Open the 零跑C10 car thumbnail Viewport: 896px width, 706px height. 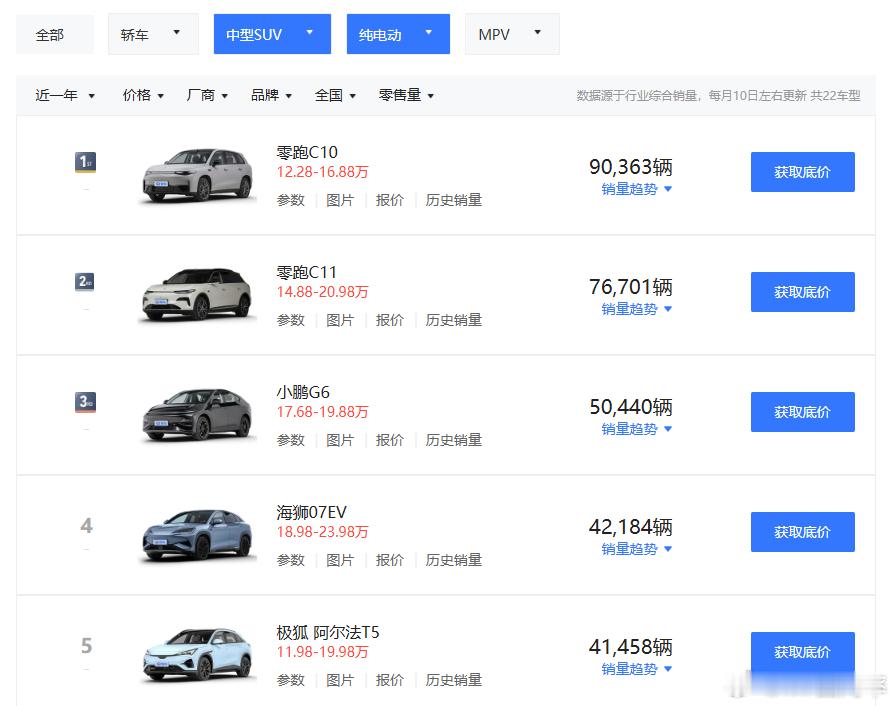(197, 175)
